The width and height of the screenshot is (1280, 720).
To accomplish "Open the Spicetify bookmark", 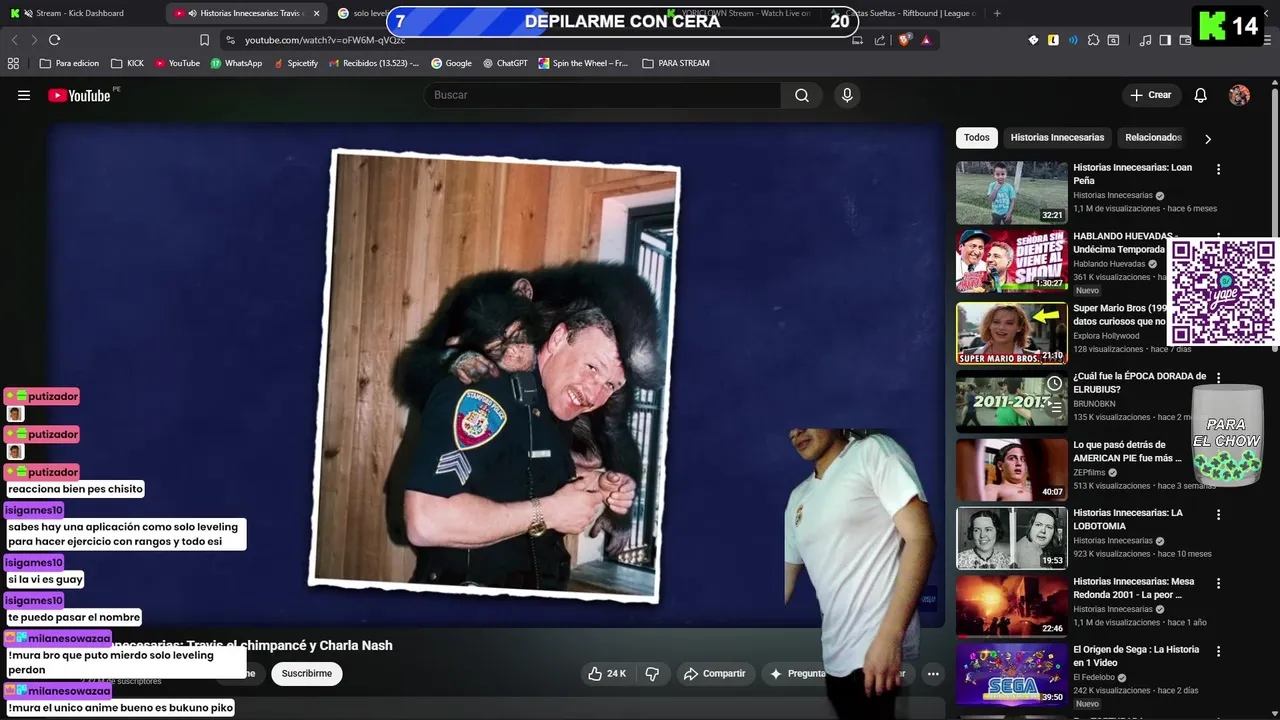I will click(295, 63).
